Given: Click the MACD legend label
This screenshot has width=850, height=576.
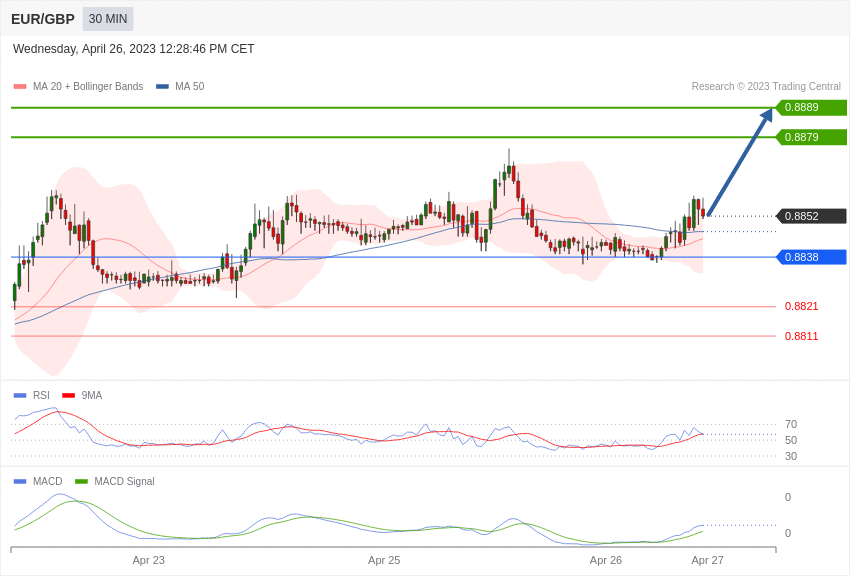Looking at the screenshot, I should (47, 481).
